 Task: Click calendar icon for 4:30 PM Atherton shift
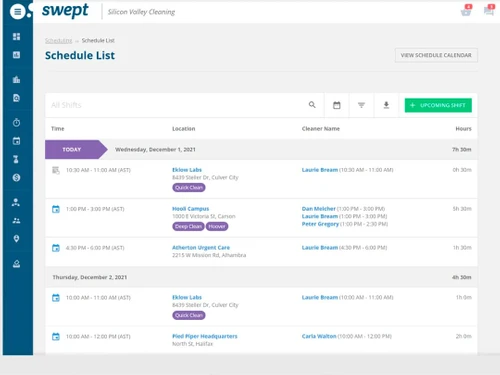(x=56, y=248)
